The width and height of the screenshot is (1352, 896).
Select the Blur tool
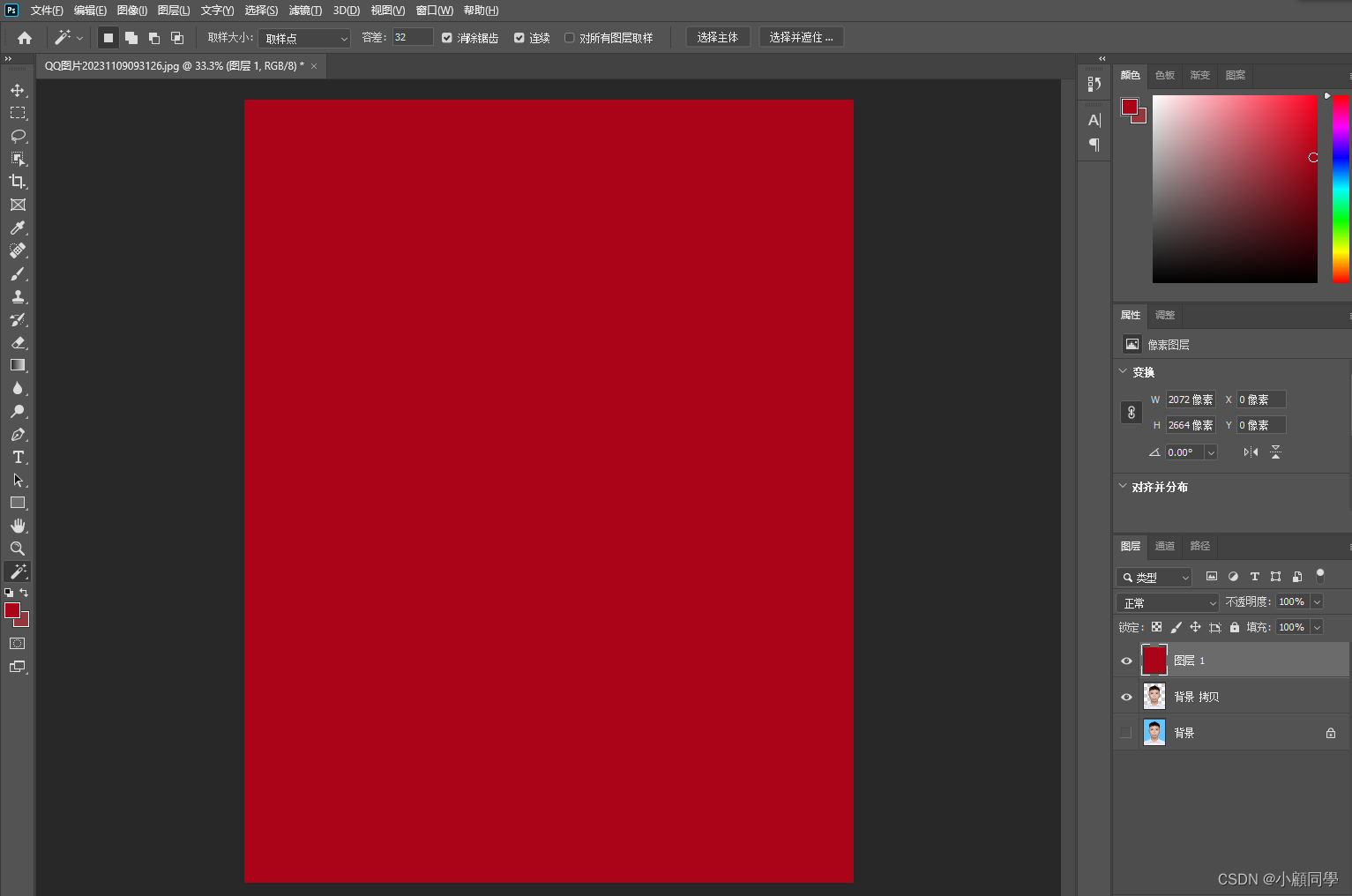tap(18, 388)
